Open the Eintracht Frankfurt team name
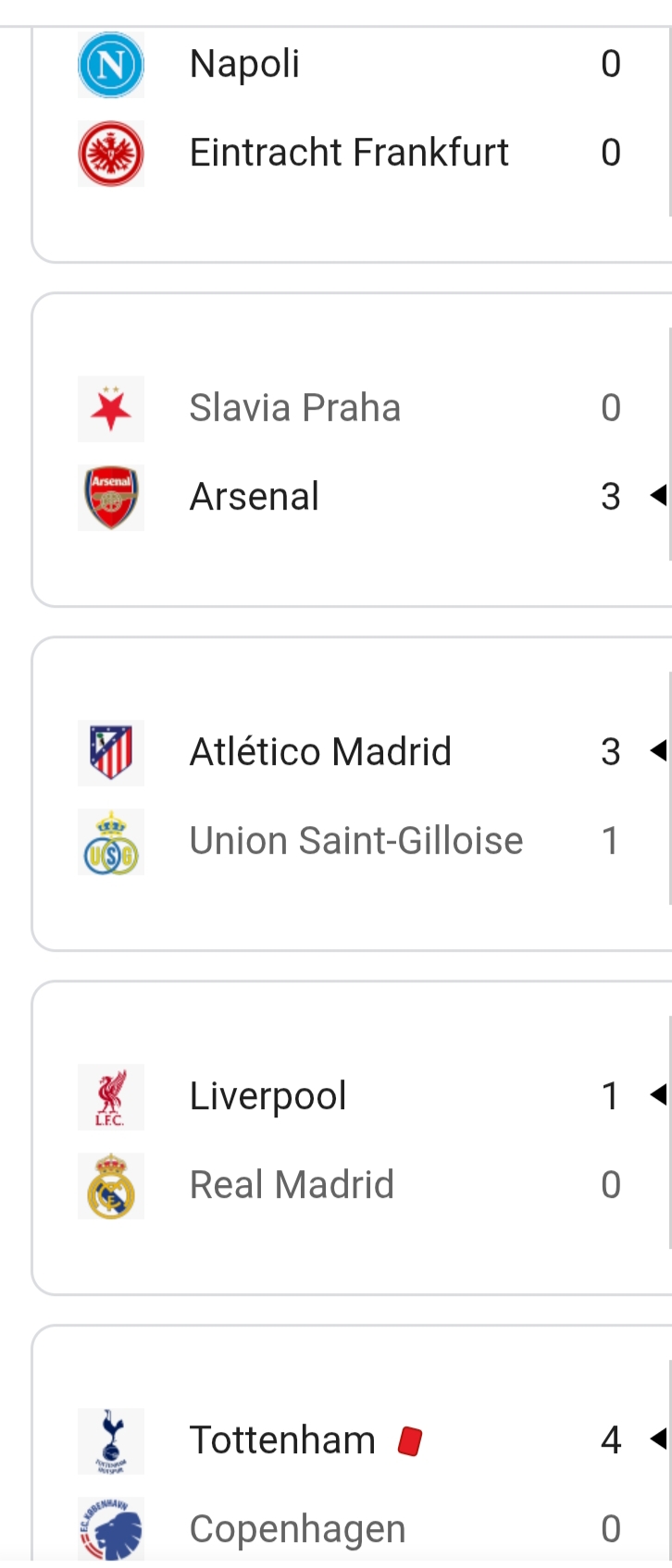The height and width of the screenshot is (1568, 672). (349, 154)
